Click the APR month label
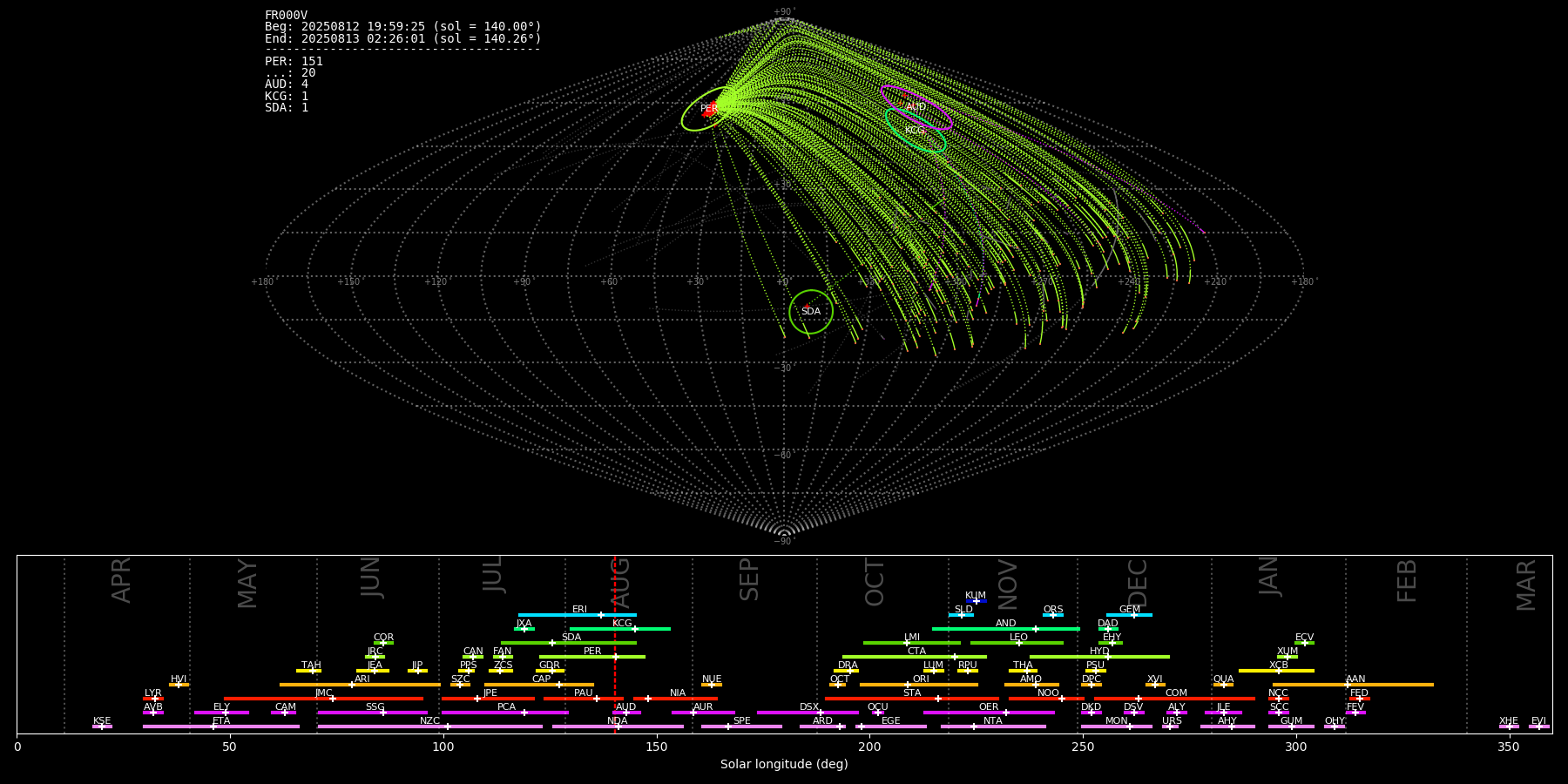 [x=122, y=579]
